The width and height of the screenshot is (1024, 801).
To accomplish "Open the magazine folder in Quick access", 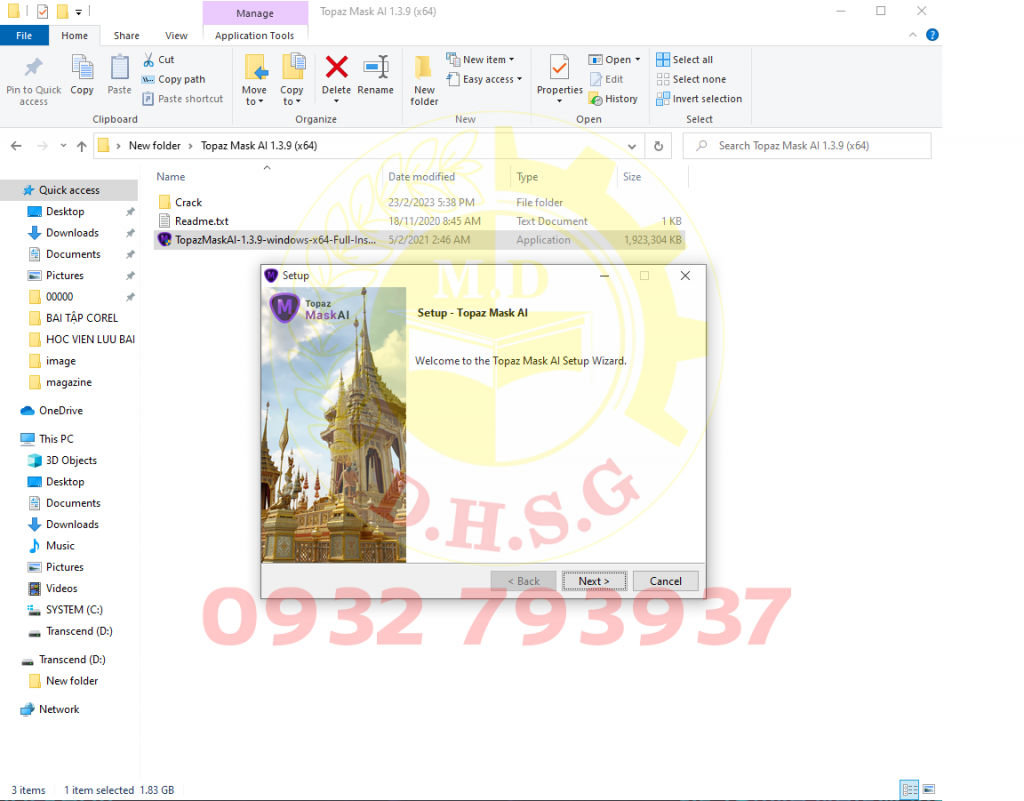I will click(69, 382).
